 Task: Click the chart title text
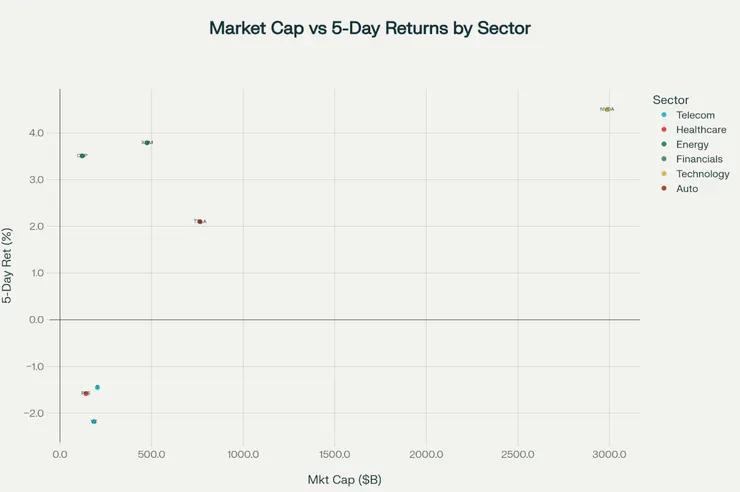(370, 28)
